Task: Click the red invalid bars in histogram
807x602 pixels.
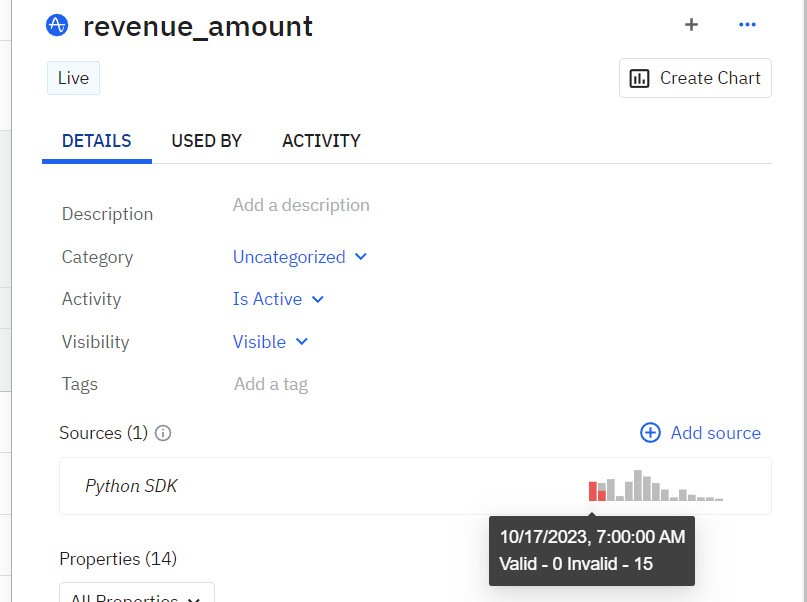Action: click(x=597, y=491)
